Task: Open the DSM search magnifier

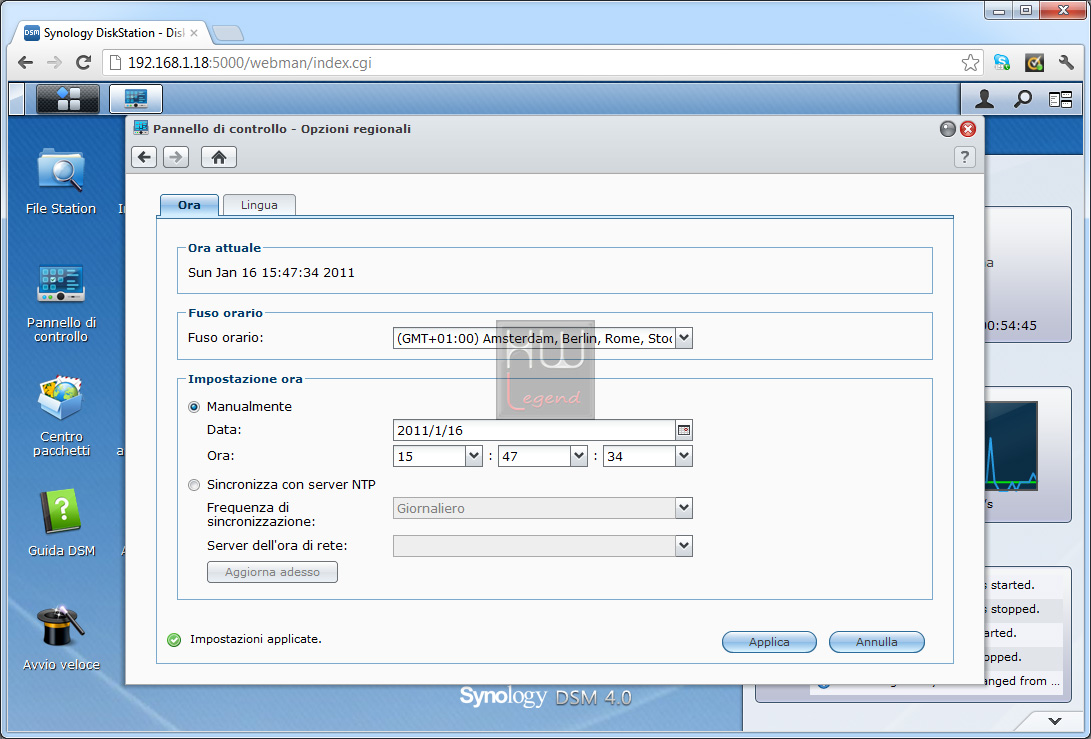Action: (x=1022, y=99)
